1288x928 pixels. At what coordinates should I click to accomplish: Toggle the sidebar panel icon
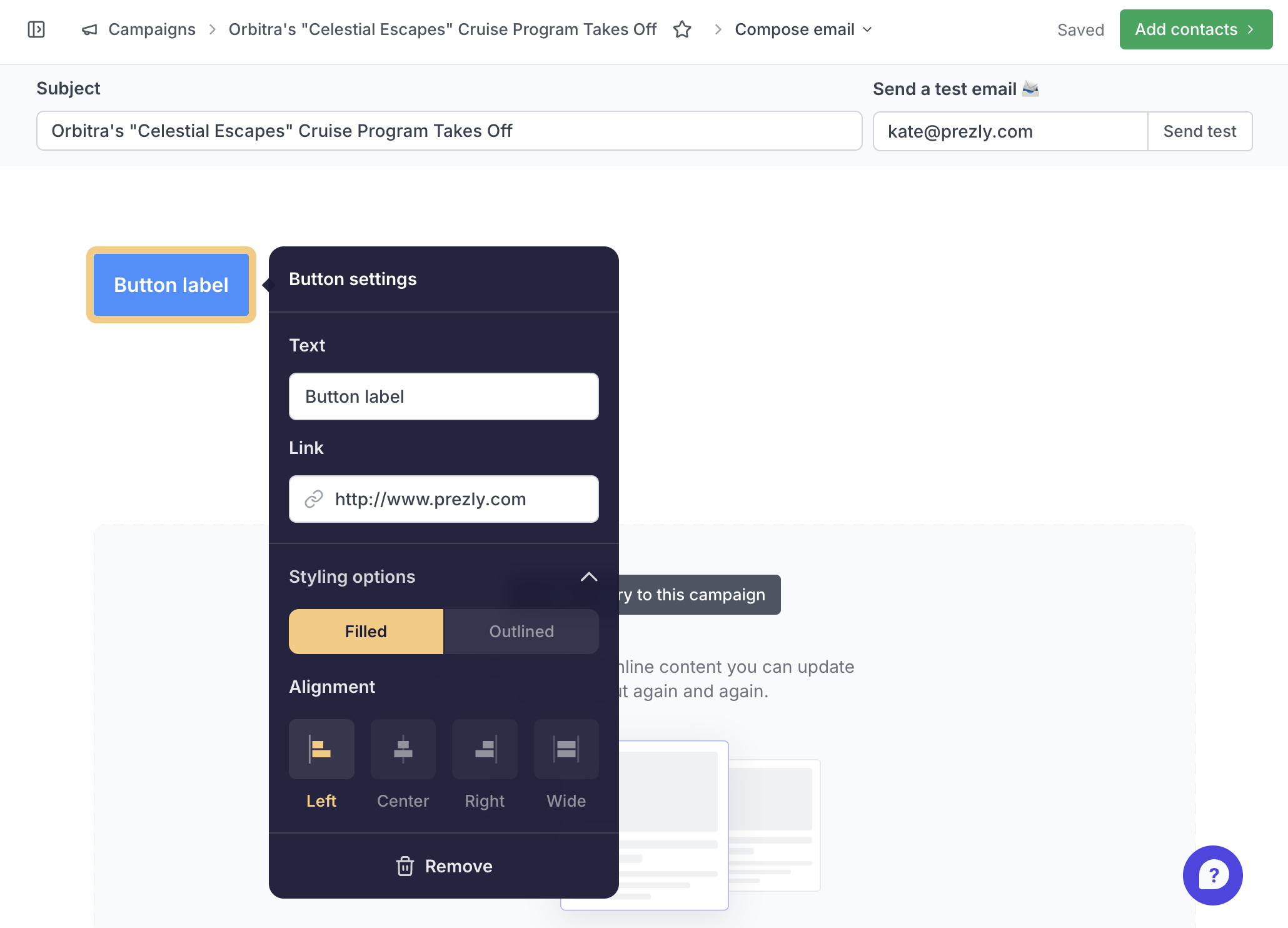(x=36, y=29)
